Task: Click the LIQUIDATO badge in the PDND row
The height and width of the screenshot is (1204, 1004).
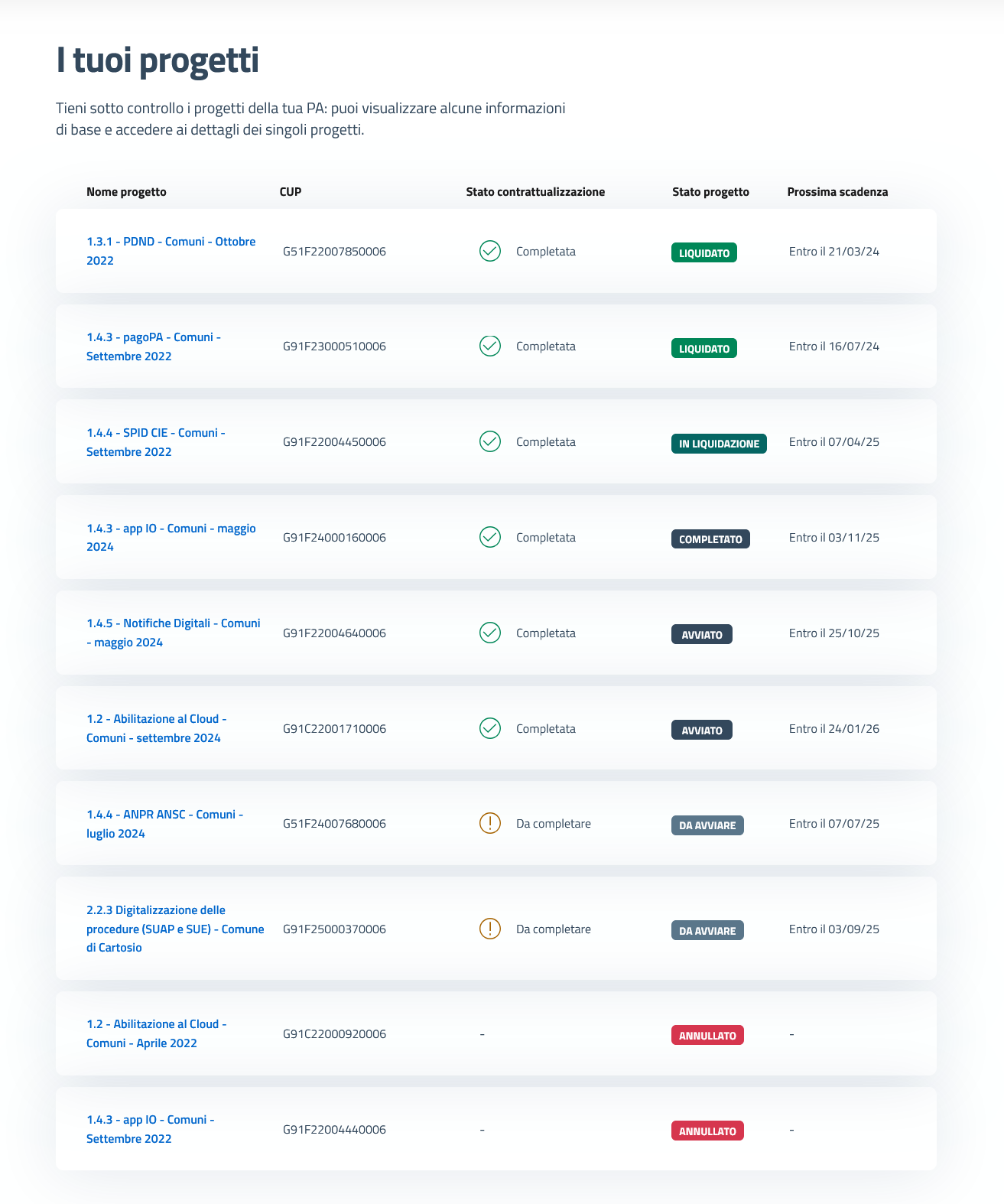Action: point(703,253)
